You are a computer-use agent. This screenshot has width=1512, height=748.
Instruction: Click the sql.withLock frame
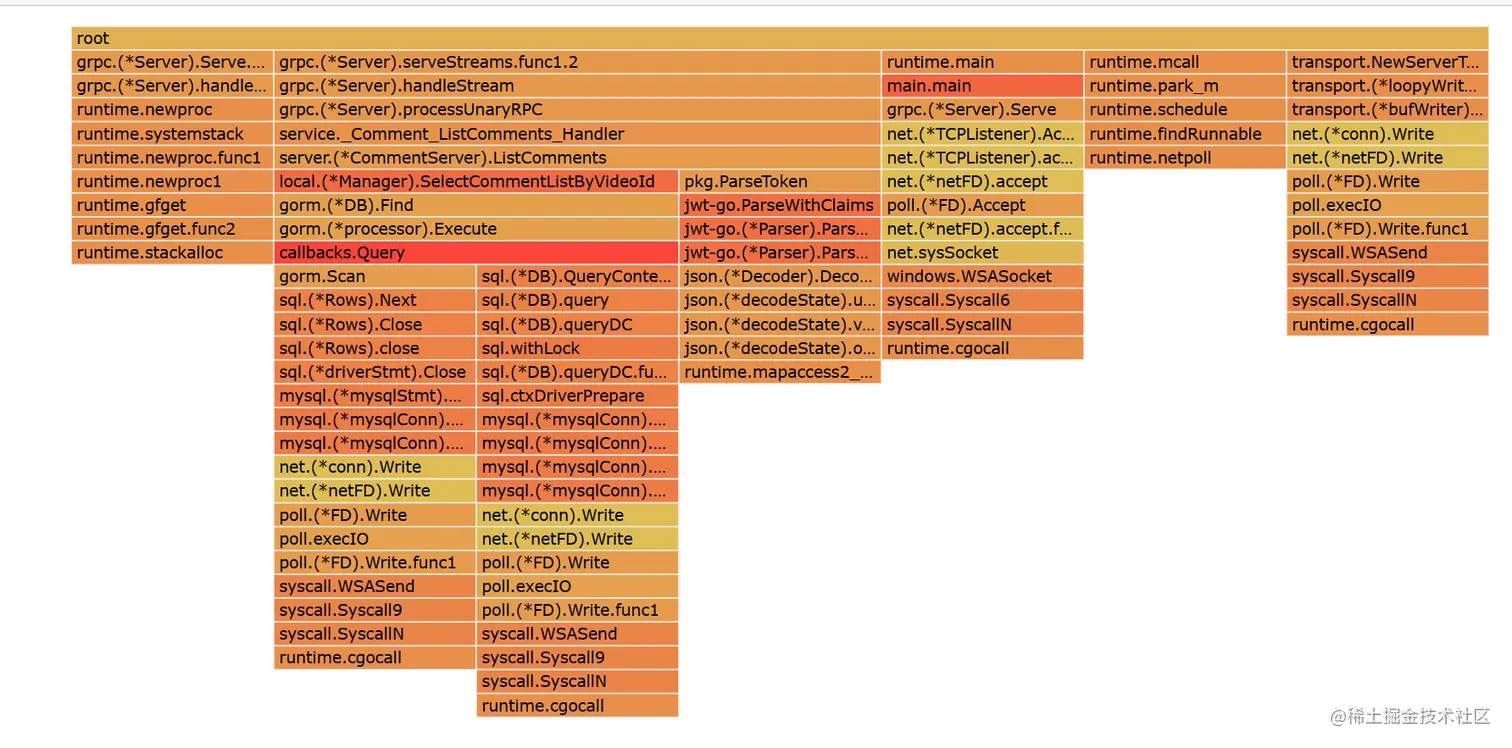pos(578,349)
